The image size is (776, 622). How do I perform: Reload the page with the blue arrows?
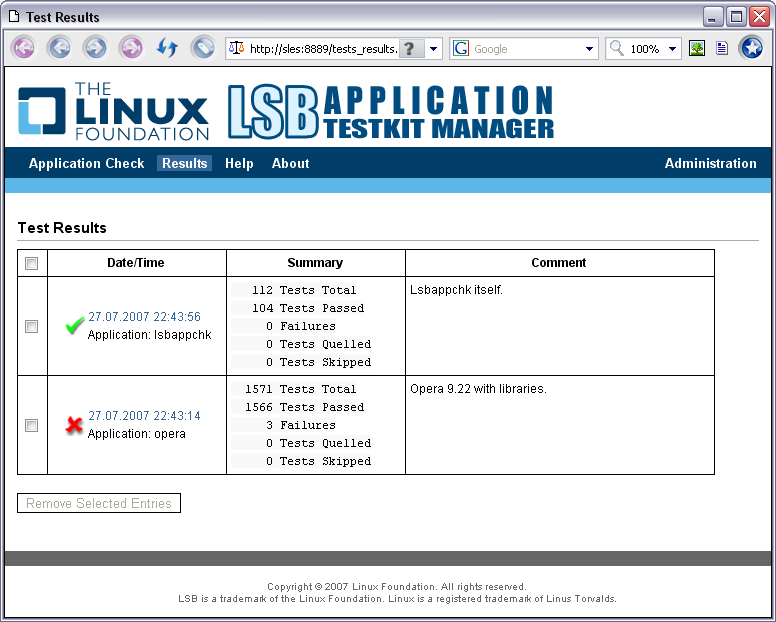point(167,48)
